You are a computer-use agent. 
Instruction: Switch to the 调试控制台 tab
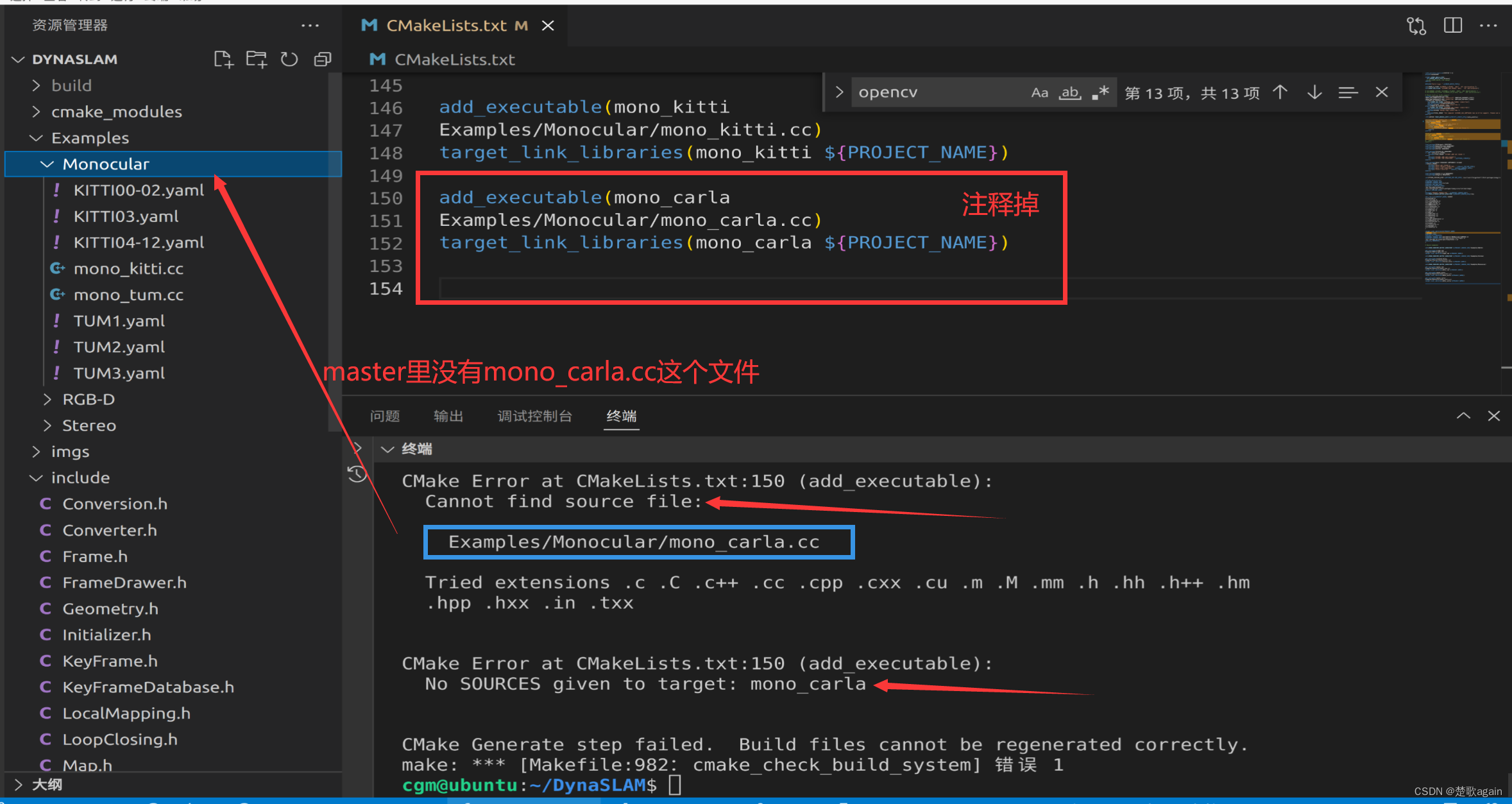tap(534, 416)
